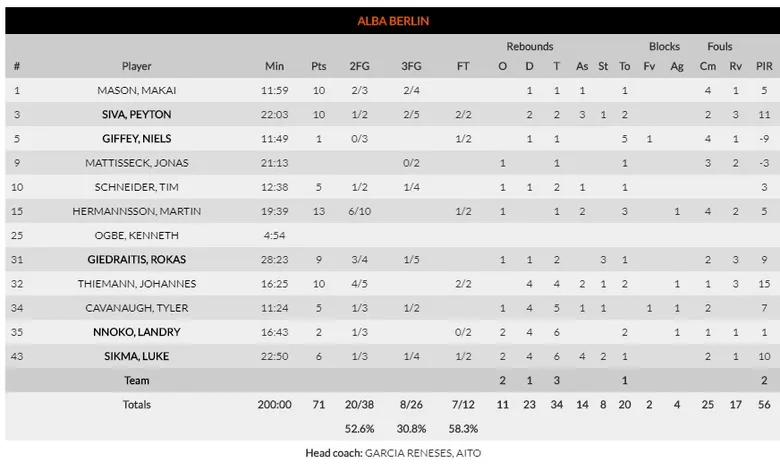Open GIEDRAITIS, ROKAS player profile
This screenshot has width=780, height=471.
coord(137,260)
